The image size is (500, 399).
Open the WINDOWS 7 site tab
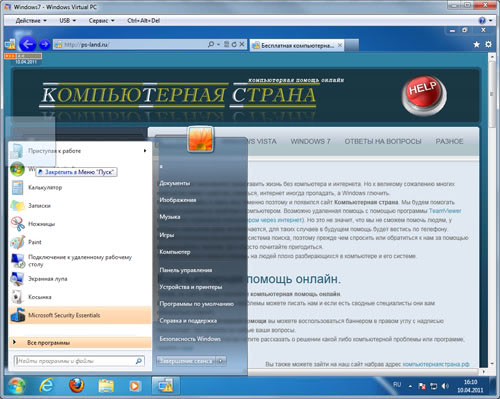tap(310, 141)
